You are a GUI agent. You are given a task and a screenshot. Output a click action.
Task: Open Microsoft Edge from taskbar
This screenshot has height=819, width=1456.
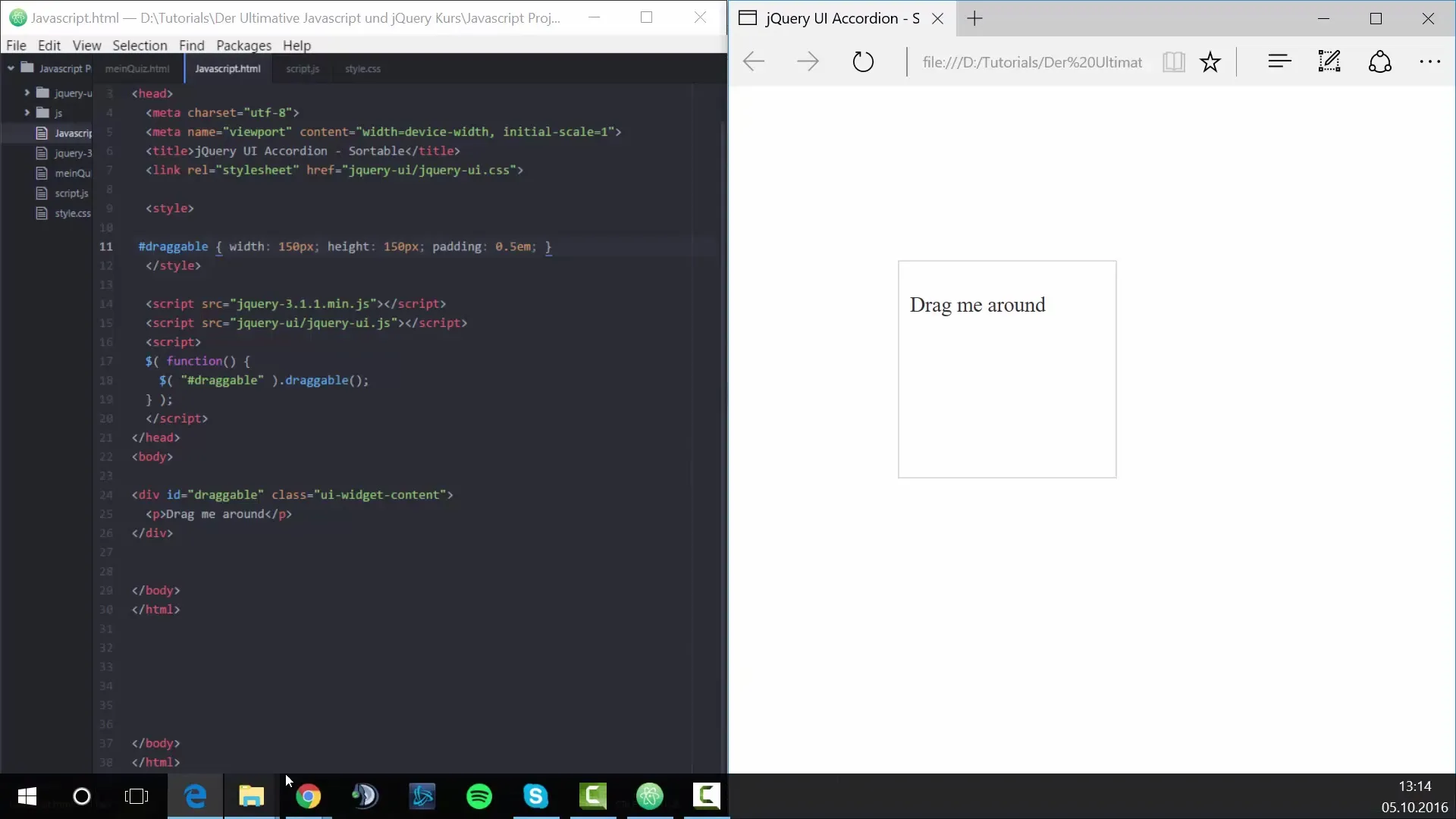(x=195, y=796)
